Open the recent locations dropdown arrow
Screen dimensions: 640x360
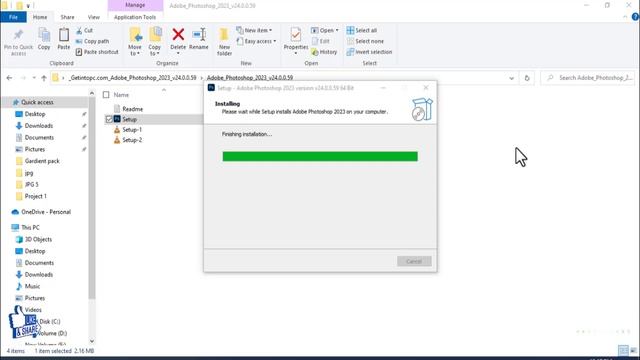34,78
